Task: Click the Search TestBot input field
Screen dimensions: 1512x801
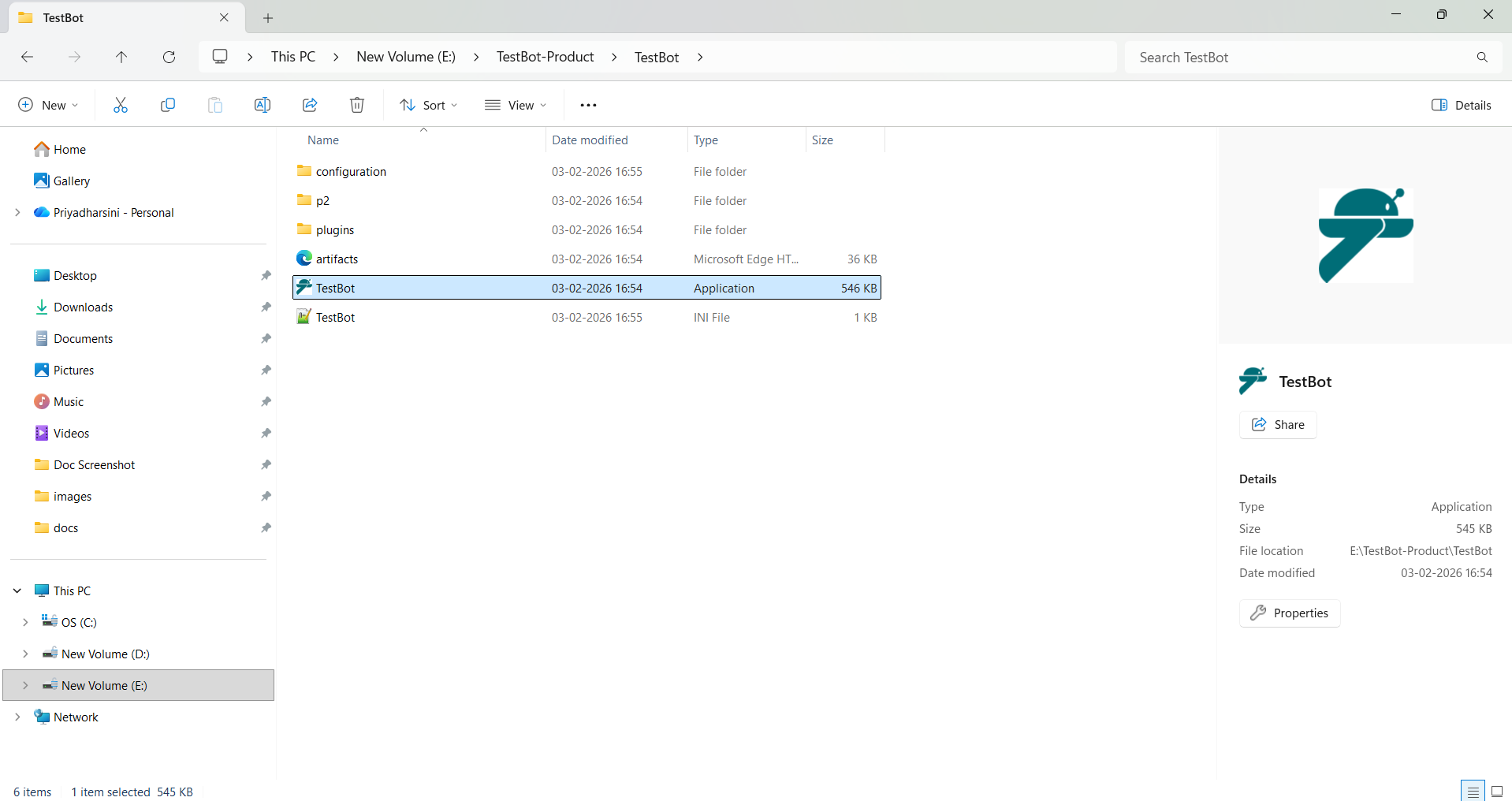Action: [x=1301, y=58]
